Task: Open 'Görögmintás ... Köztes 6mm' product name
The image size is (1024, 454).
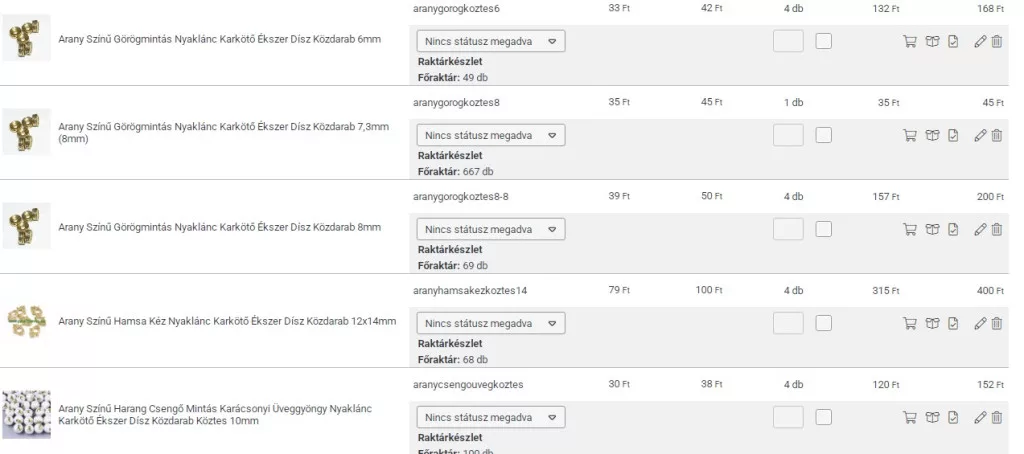Action: pos(219,38)
